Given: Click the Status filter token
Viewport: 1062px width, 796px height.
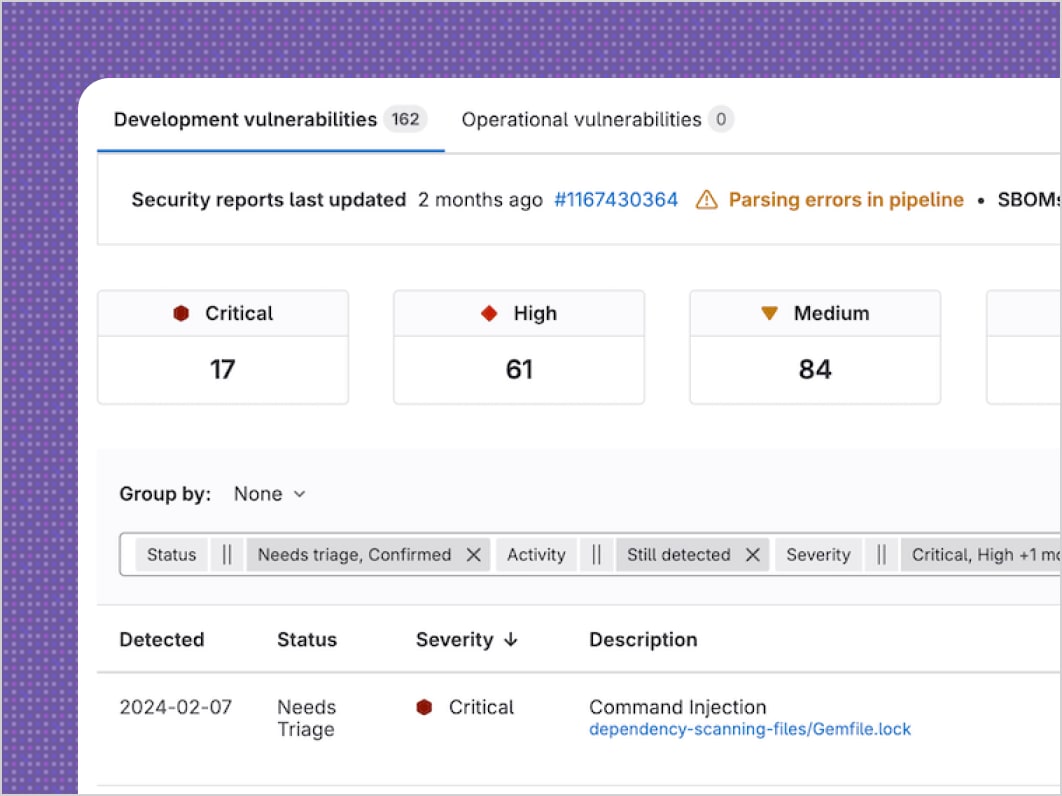Looking at the screenshot, I should pos(171,555).
